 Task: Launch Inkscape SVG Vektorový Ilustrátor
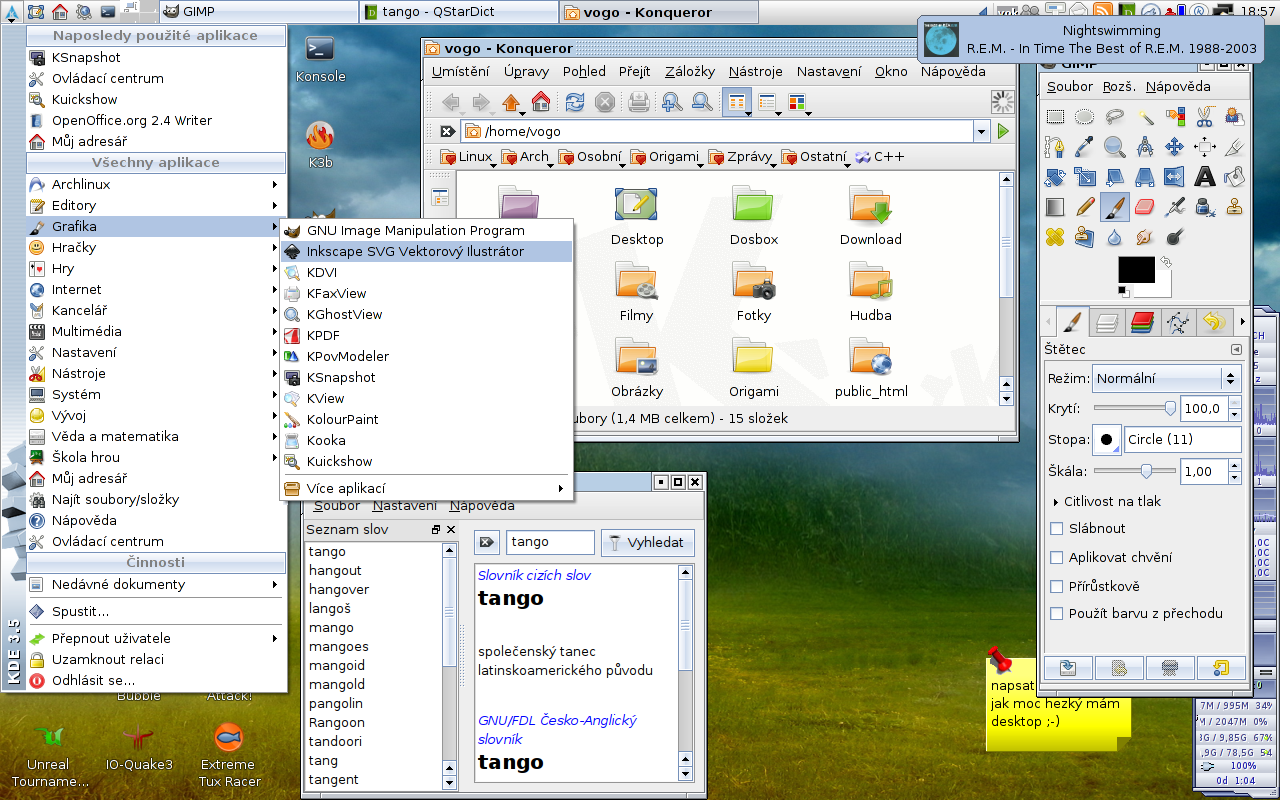[x=426, y=251]
